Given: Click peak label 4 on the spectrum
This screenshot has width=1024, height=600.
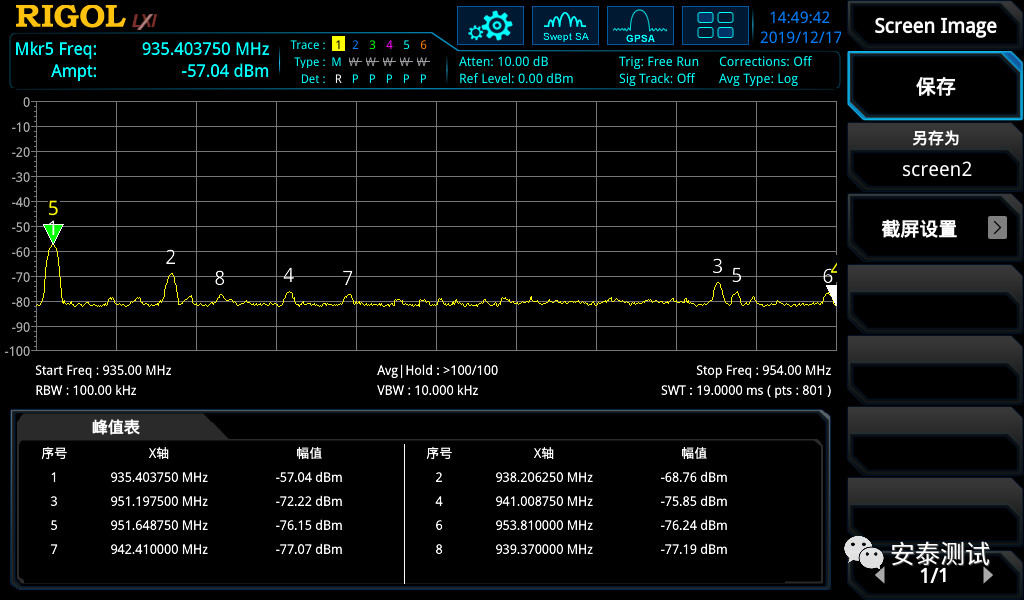Looking at the screenshot, I should [x=289, y=275].
